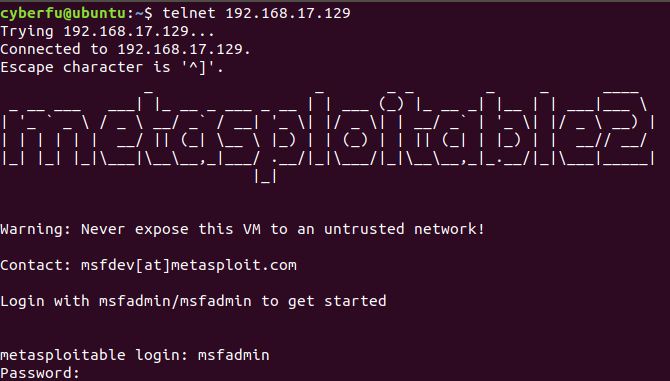This screenshot has width=670, height=381.
Task: Click the "to get started" text
Action: pos(323,301)
